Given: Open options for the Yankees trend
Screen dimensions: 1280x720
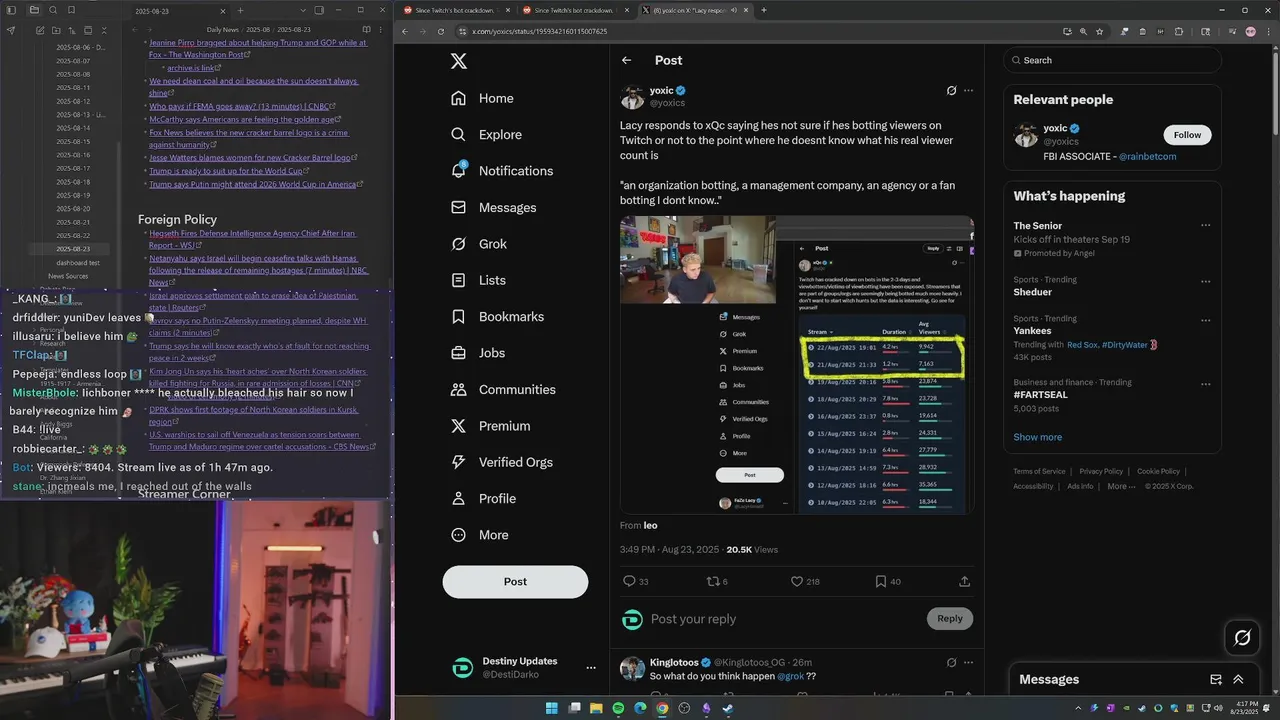Looking at the screenshot, I should click(x=1205, y=320).
